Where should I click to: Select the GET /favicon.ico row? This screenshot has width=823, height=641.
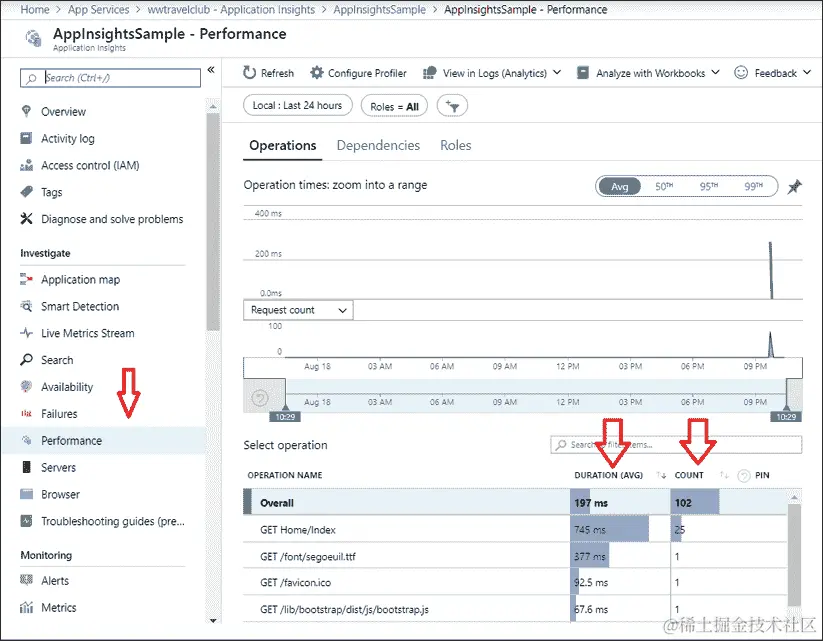pos(515,582)
